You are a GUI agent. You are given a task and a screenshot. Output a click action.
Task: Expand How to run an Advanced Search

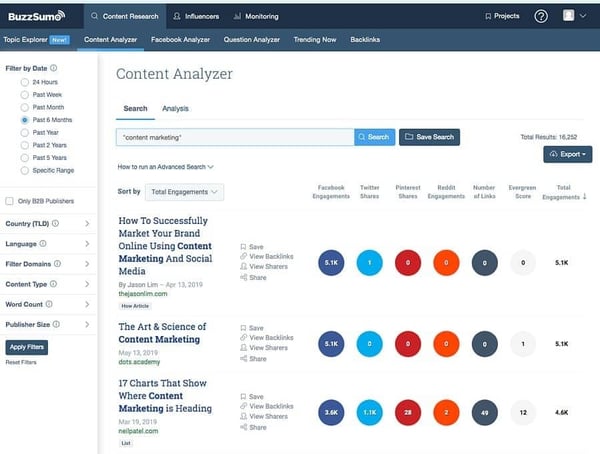click(165, 167)
